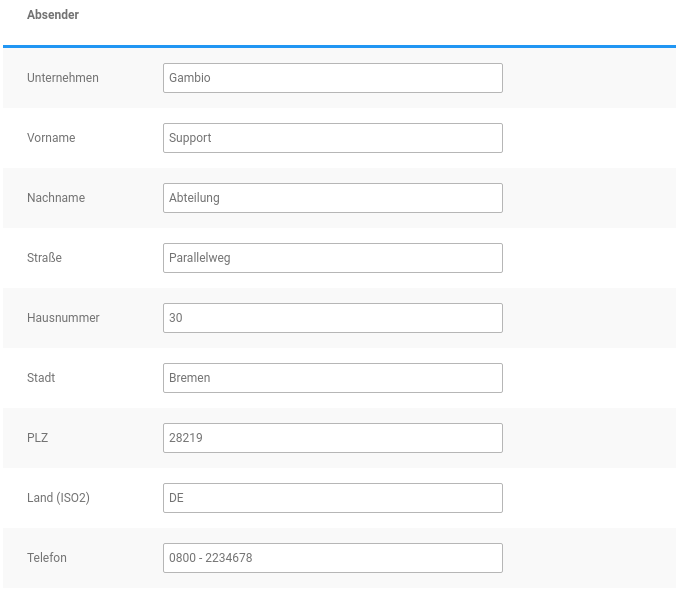The width and height of the screenshot is (676, 592).
Task: Focus the PLZ input with 28219
Action: coord(332,438)
